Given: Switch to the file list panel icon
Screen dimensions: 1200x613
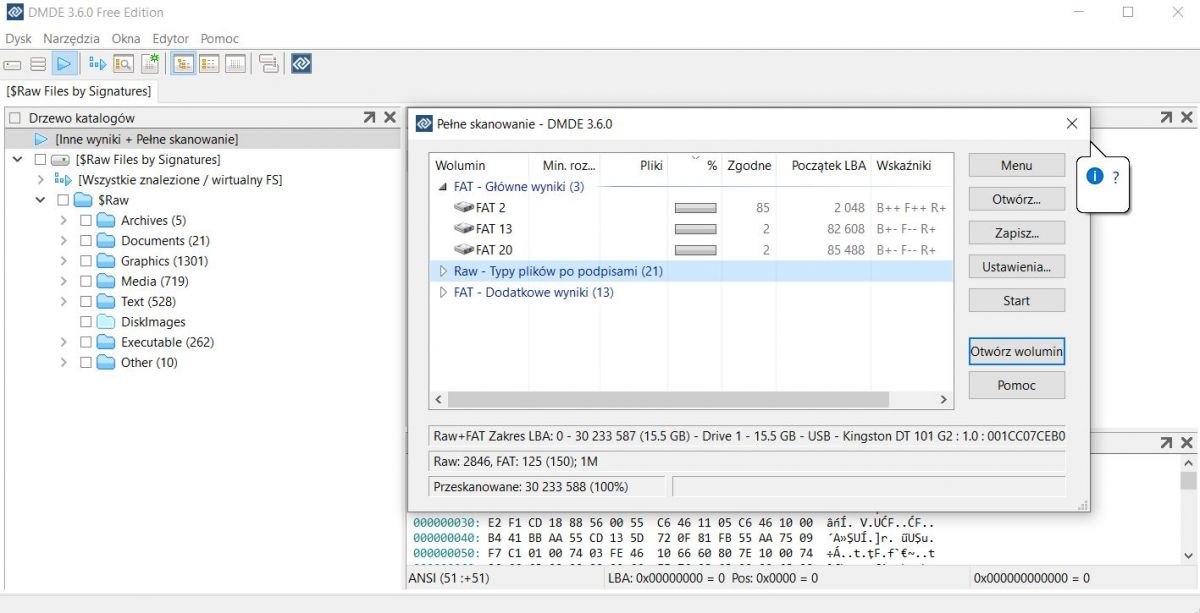Looking at the screenshot, I should 209,64.
